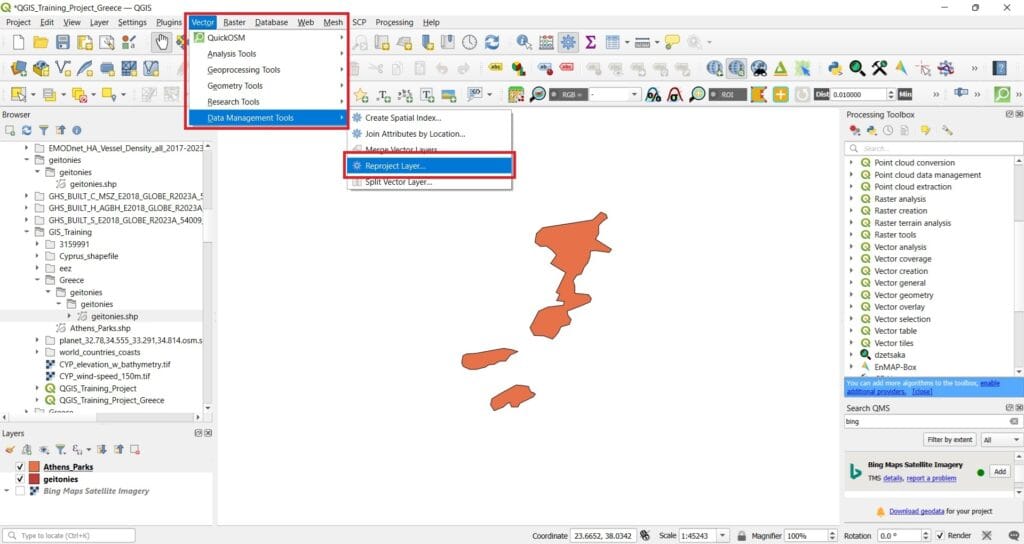The width and height of the screenshot is (1024, 544).
Task: Click the '[close]' link in toolbox notice
Action: (x=922, y=391)
